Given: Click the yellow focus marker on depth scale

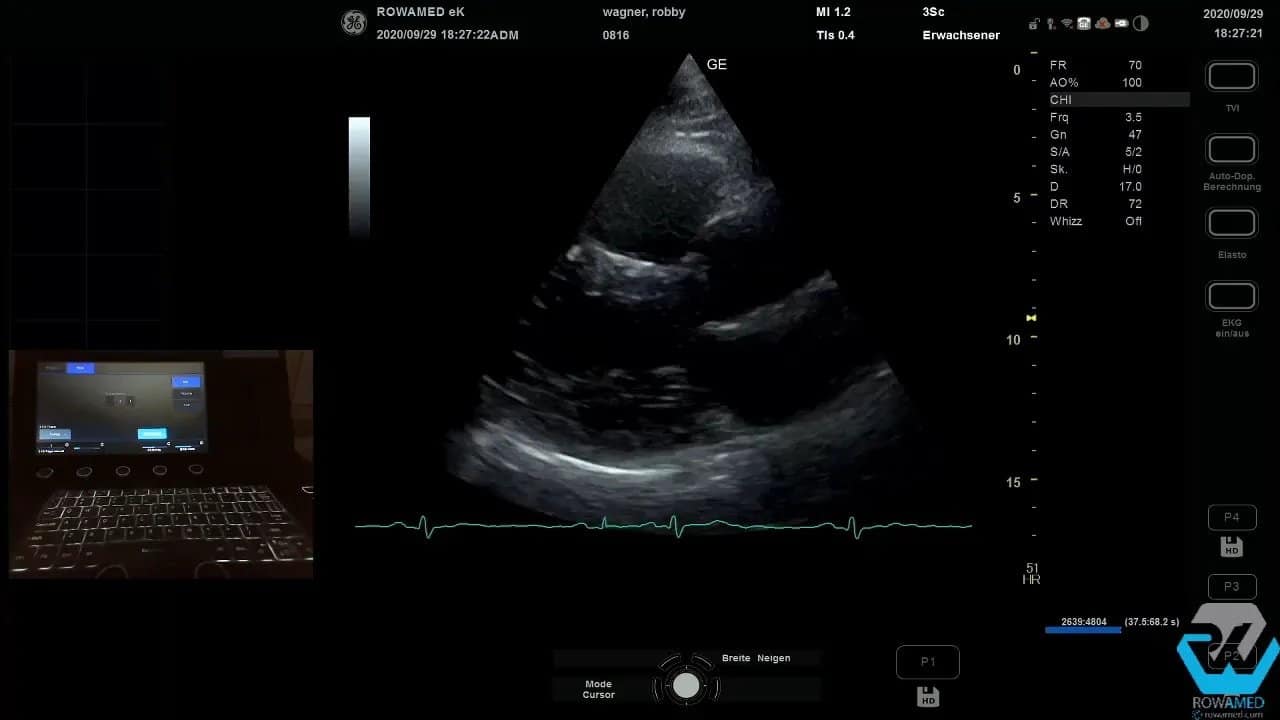Looking at the screenshot, I should [1031, 317].
